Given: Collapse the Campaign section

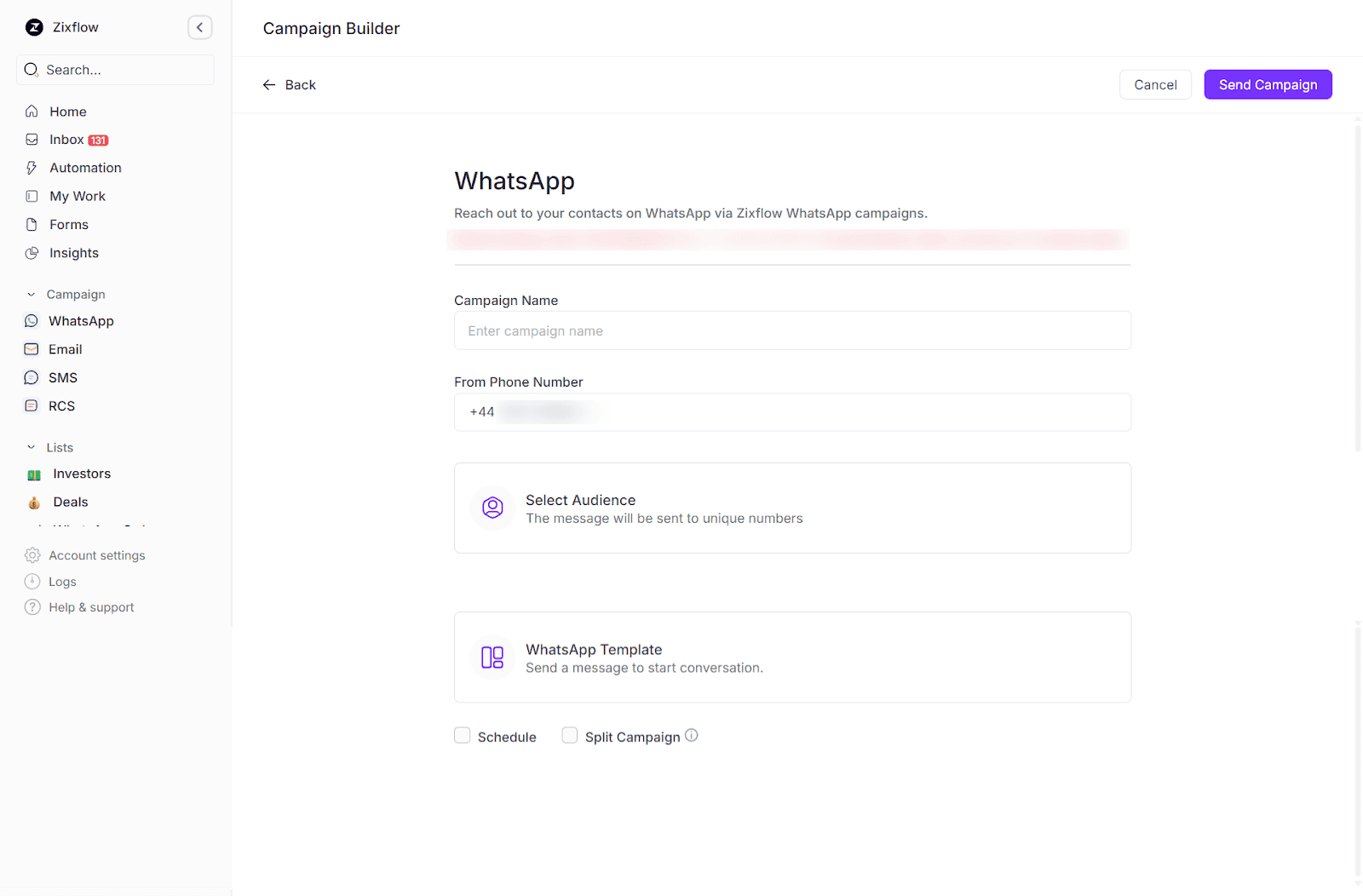Looking at the screenshot, I should tap(31, 294).
